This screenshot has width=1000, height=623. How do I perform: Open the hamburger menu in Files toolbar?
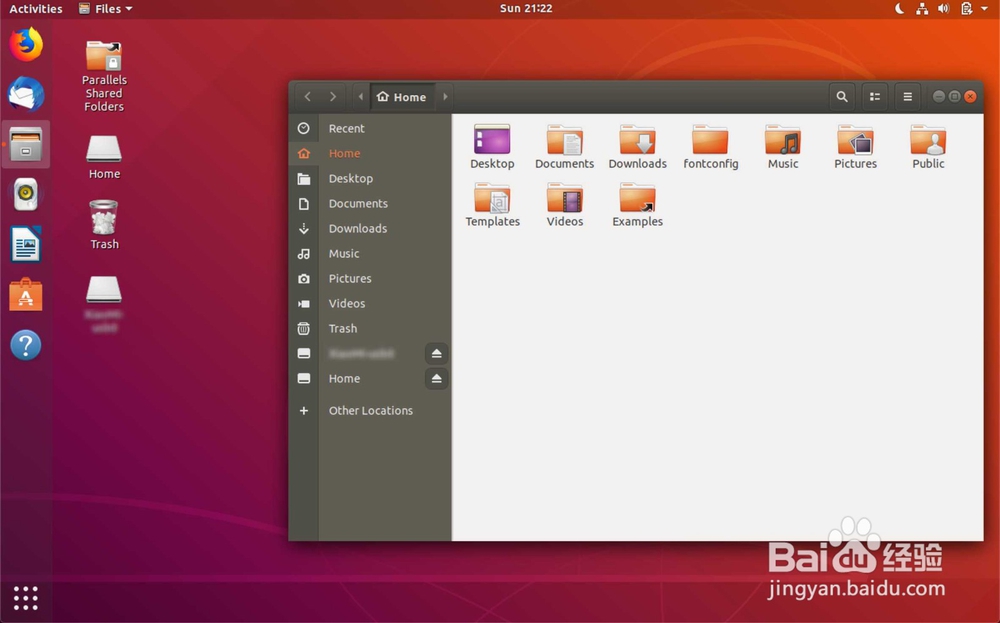click(x=907, y=96)
